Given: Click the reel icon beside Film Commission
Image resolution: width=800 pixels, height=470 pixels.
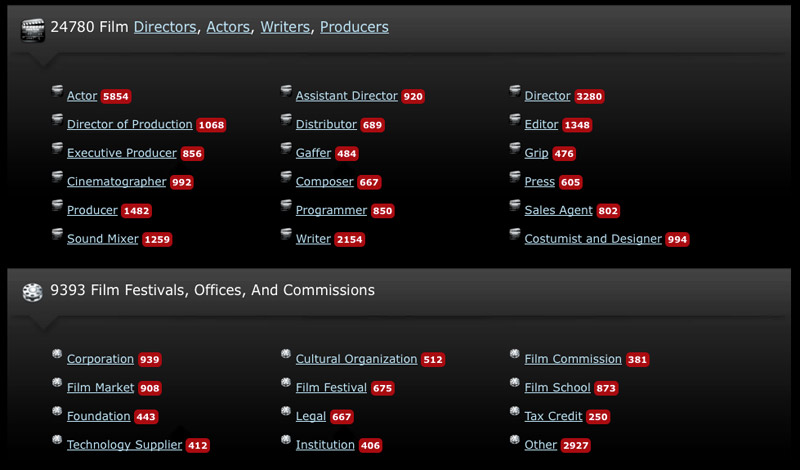Looking at the screenshot, I should (515, 356).
